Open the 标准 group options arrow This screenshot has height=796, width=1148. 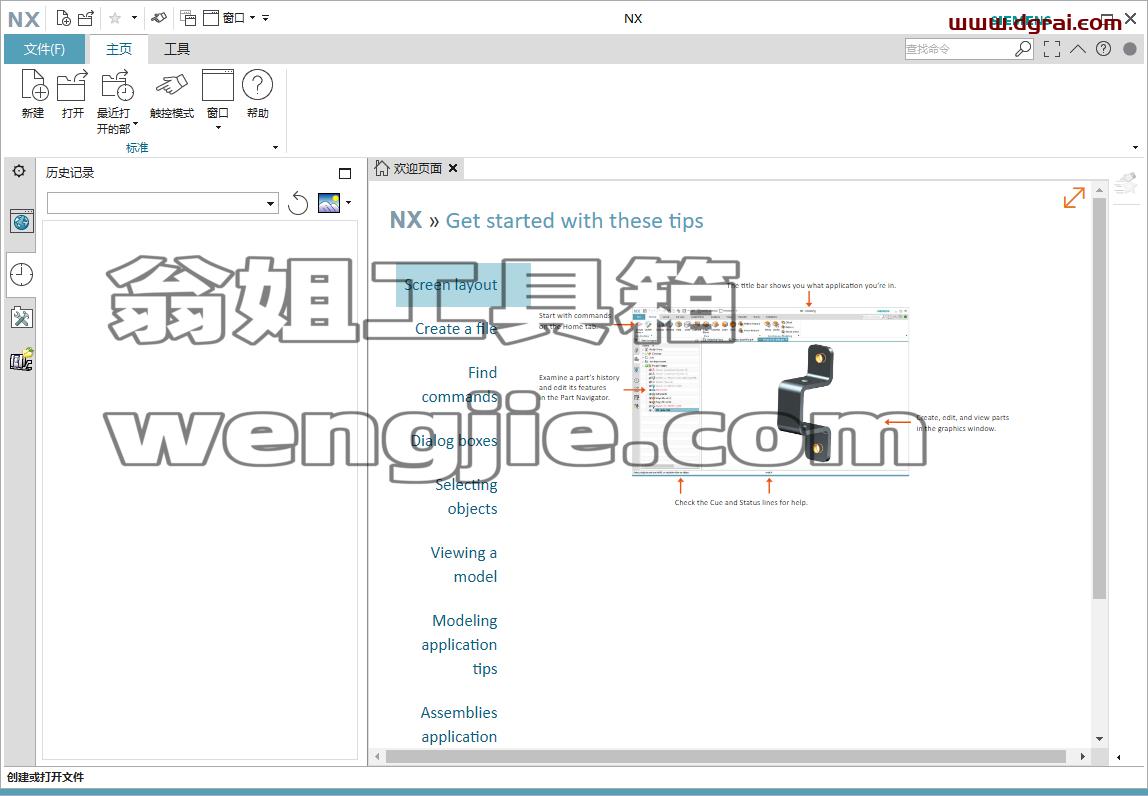275,147
